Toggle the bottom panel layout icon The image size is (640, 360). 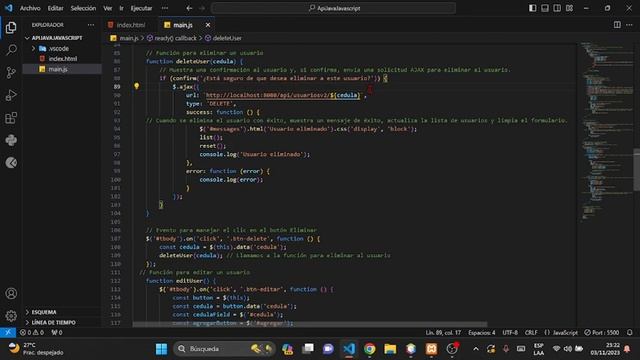(545, 8)
